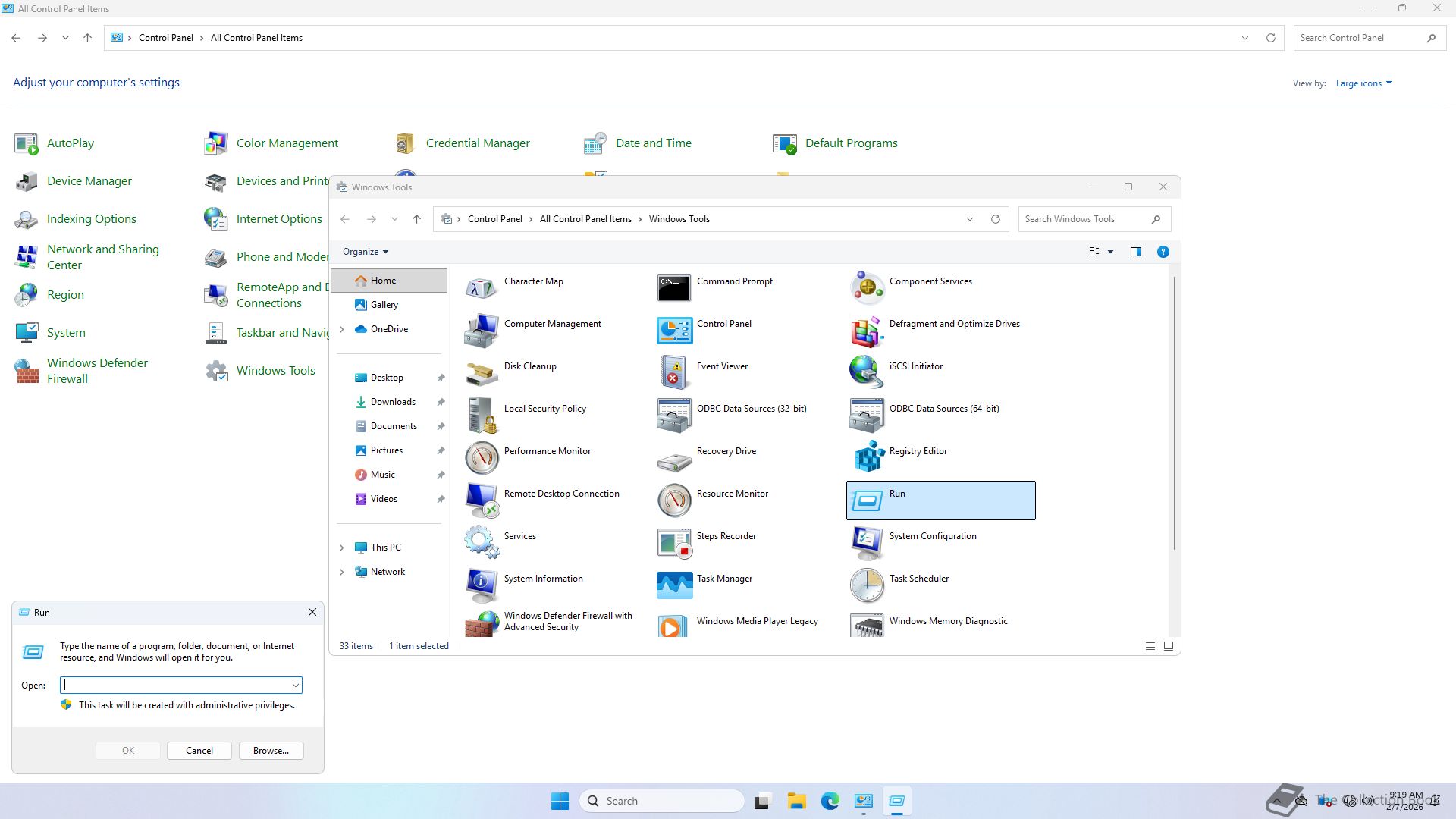
Task: Click Microsoft Edge in the taskbar
Action: point(830,801)
